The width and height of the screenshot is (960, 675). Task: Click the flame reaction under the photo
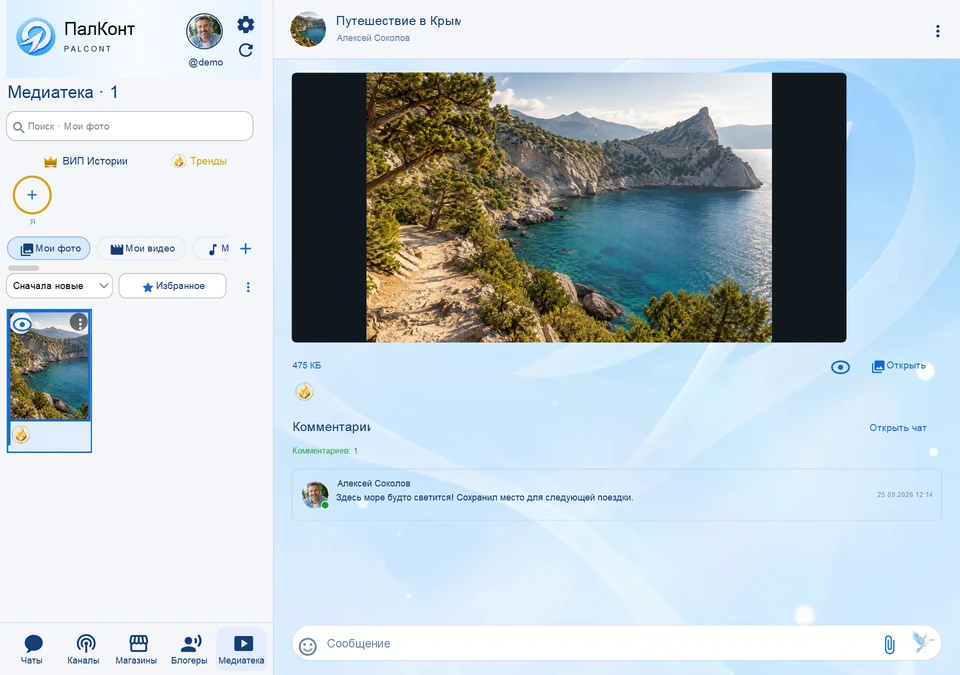click(304, 391)
